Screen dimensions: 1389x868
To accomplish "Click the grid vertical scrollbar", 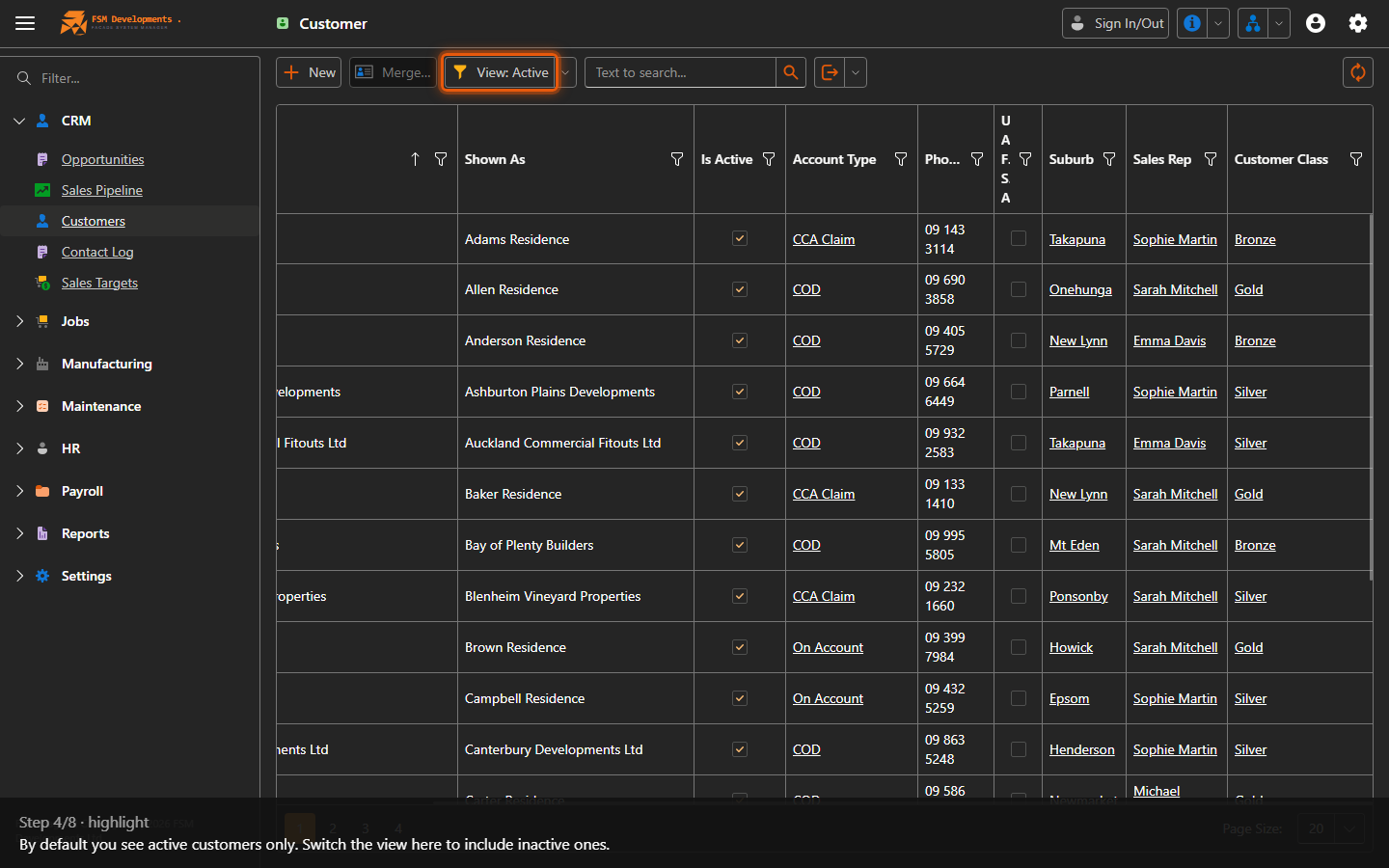I will coord(1370,396).
